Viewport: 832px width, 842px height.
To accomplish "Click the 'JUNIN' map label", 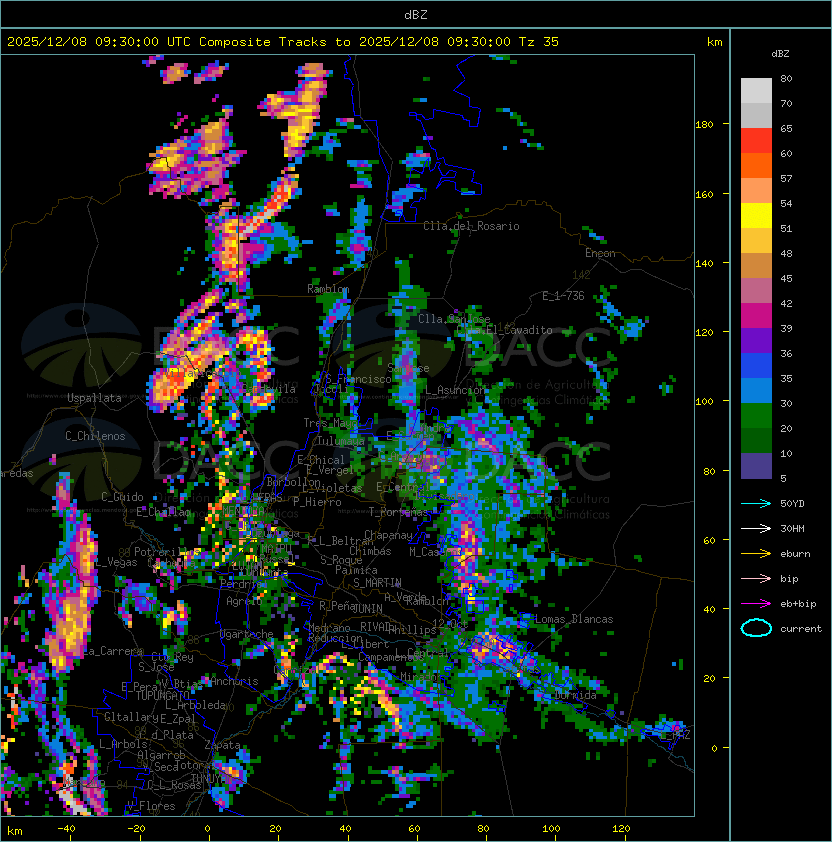I will pyautogui.click(x=367, y=608).
